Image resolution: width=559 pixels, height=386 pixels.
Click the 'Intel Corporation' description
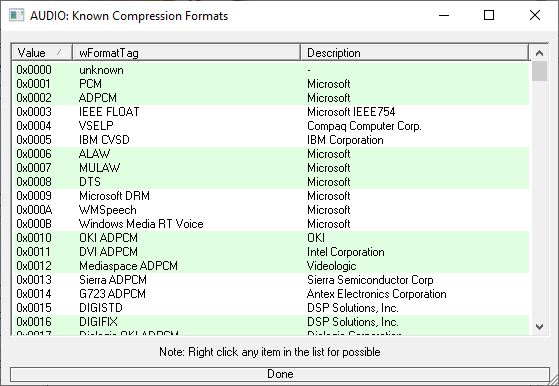pyautogui.click(x=346, y=252)
